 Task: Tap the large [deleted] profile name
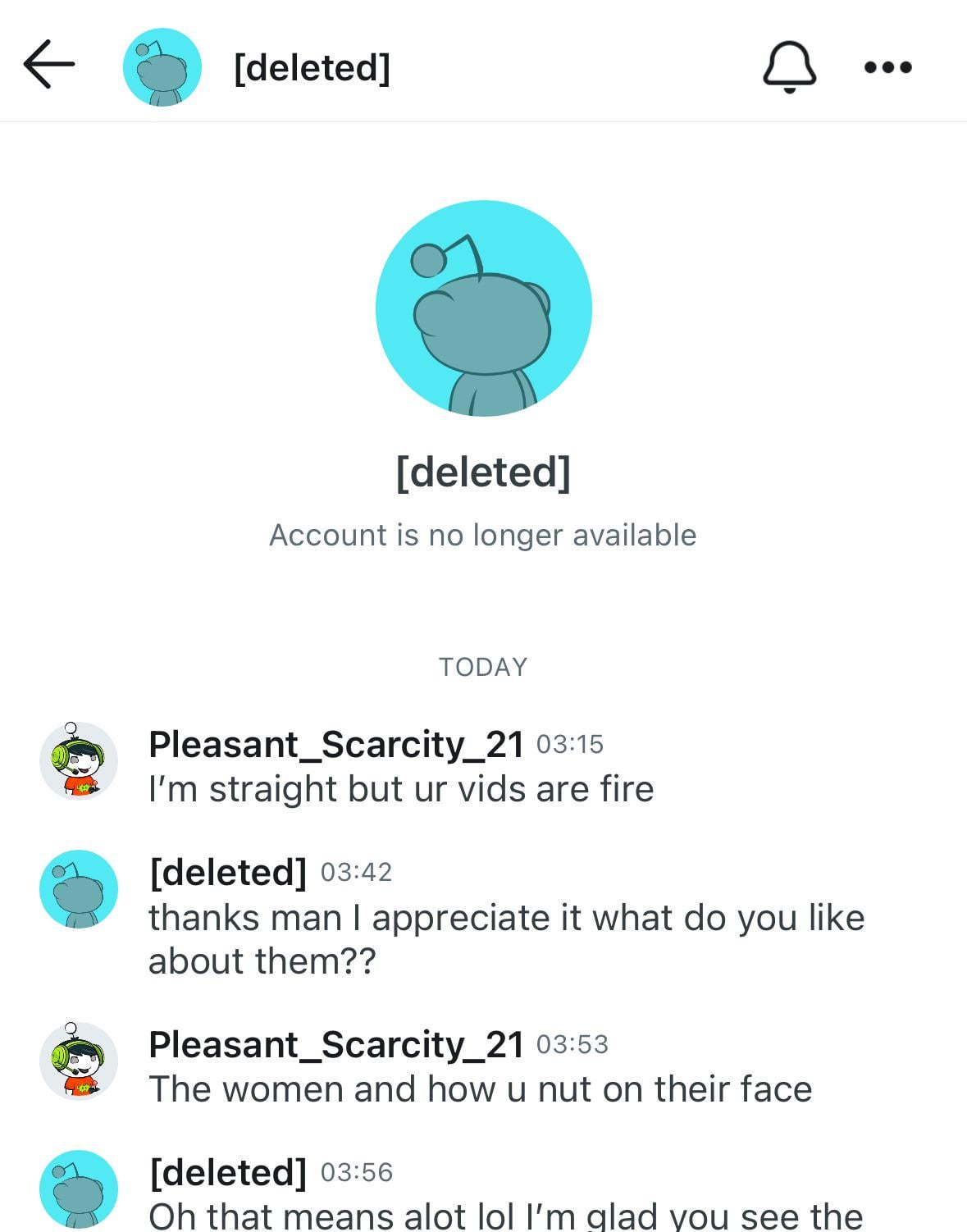click(x=483, y=472)
